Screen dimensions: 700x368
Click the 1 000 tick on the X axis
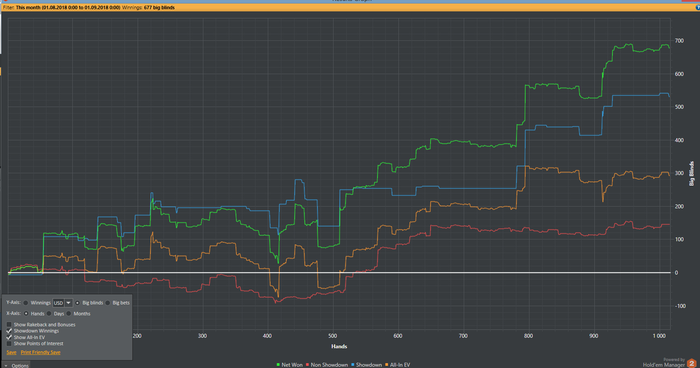(x=659, y=336)
